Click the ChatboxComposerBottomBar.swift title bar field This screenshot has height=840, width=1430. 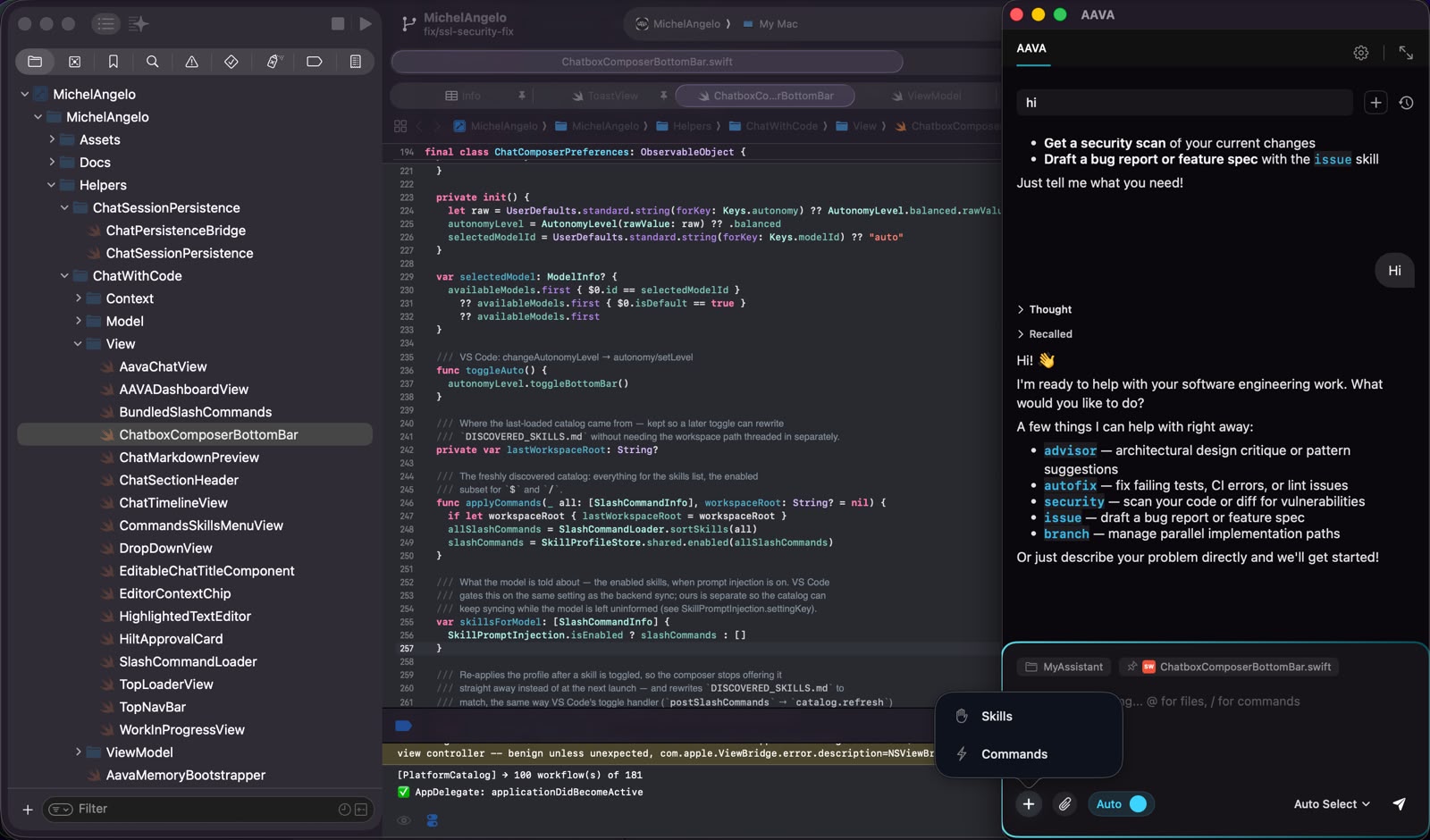coord(647,62)
